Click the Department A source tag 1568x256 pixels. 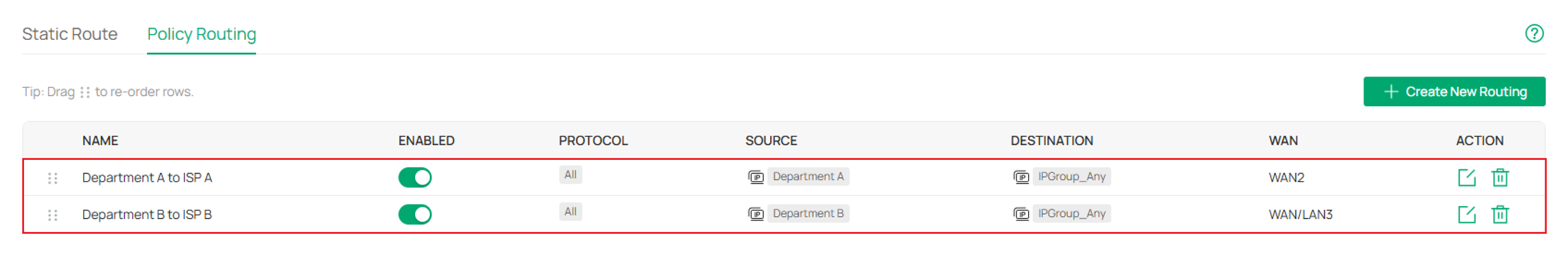pyautogui.click(x=808, y=177)
